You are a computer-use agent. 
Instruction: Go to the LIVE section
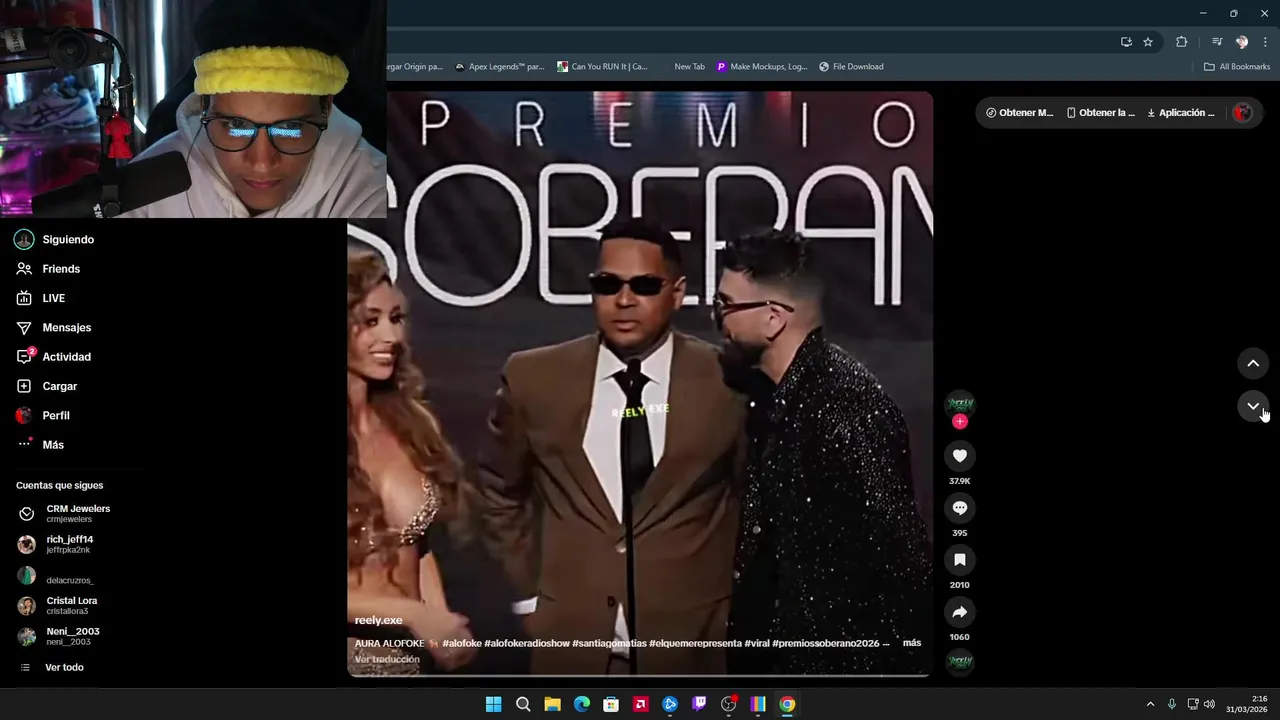pyautogui.click(x=41, y=298)
